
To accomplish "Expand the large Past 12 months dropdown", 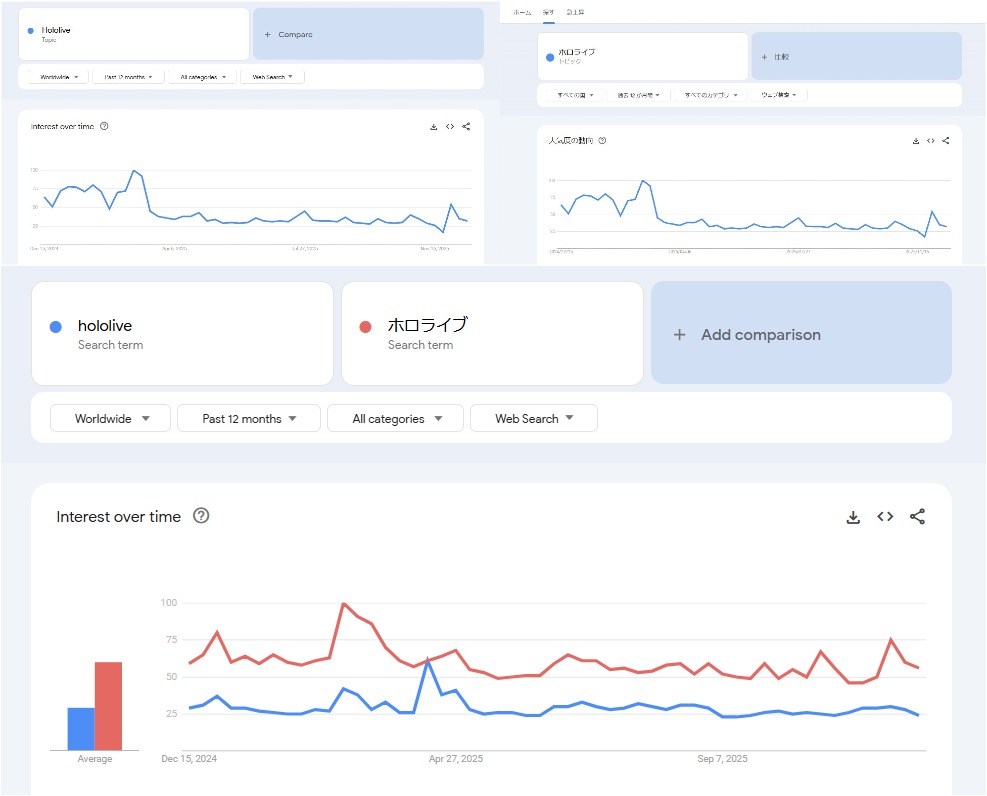I will click(x=249, y=418).
